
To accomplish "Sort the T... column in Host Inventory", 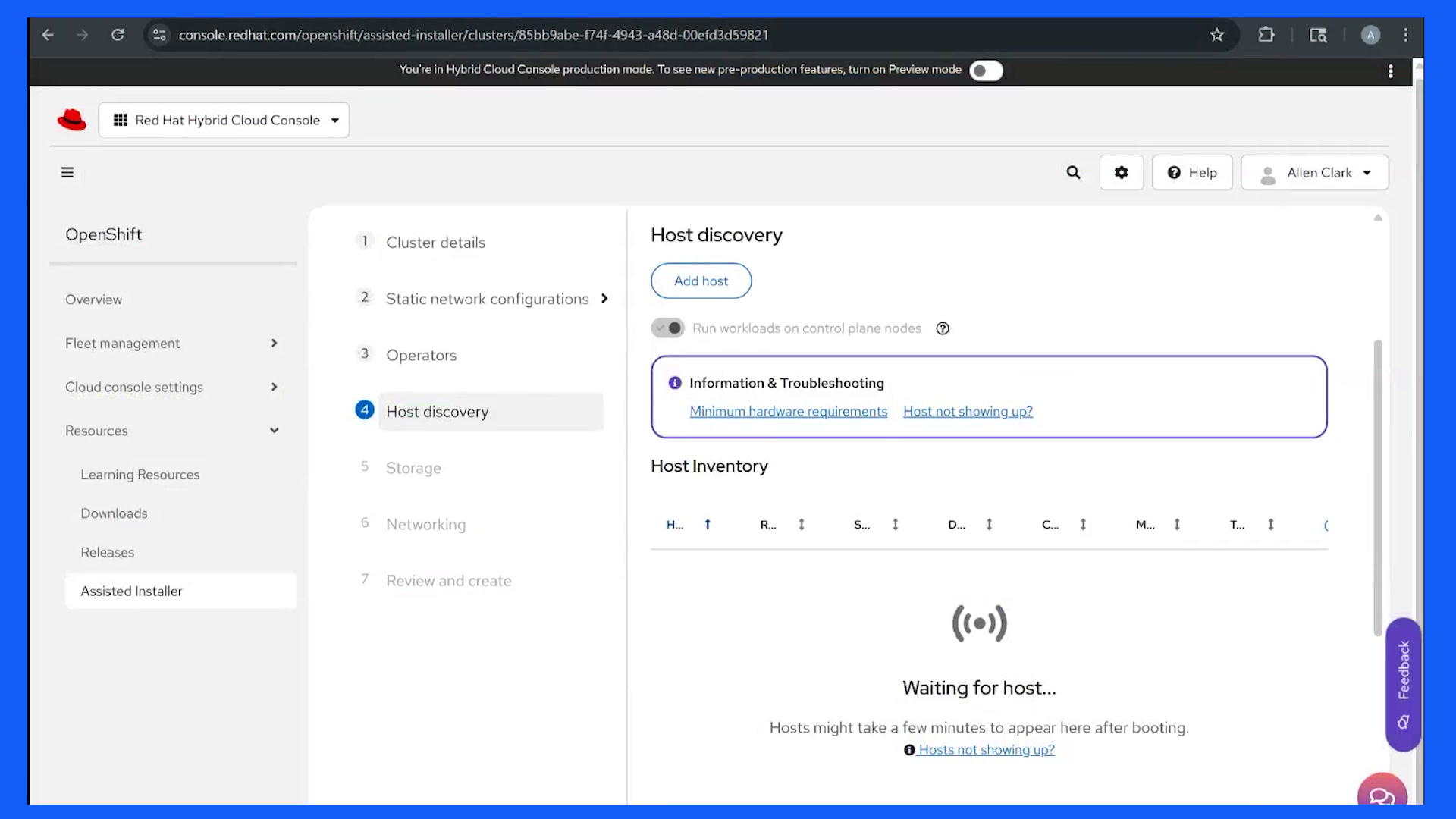I will coord(1272,525).
